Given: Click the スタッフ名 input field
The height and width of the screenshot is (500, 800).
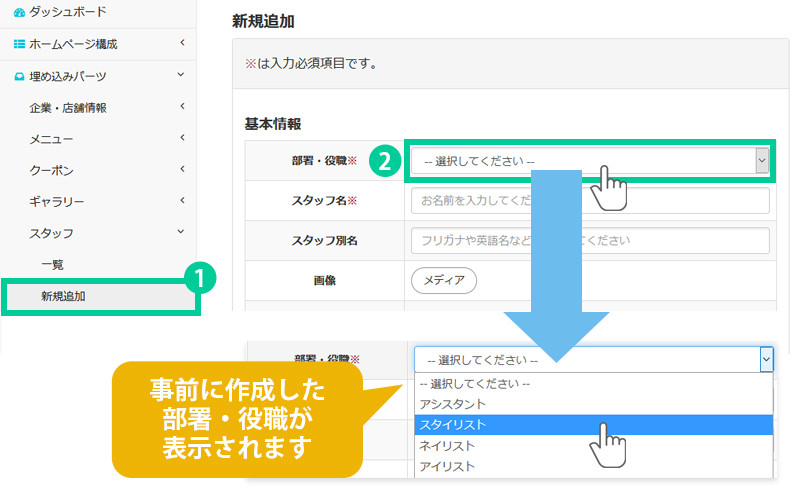Looking at the screenshot, I should tap(589, 201).
